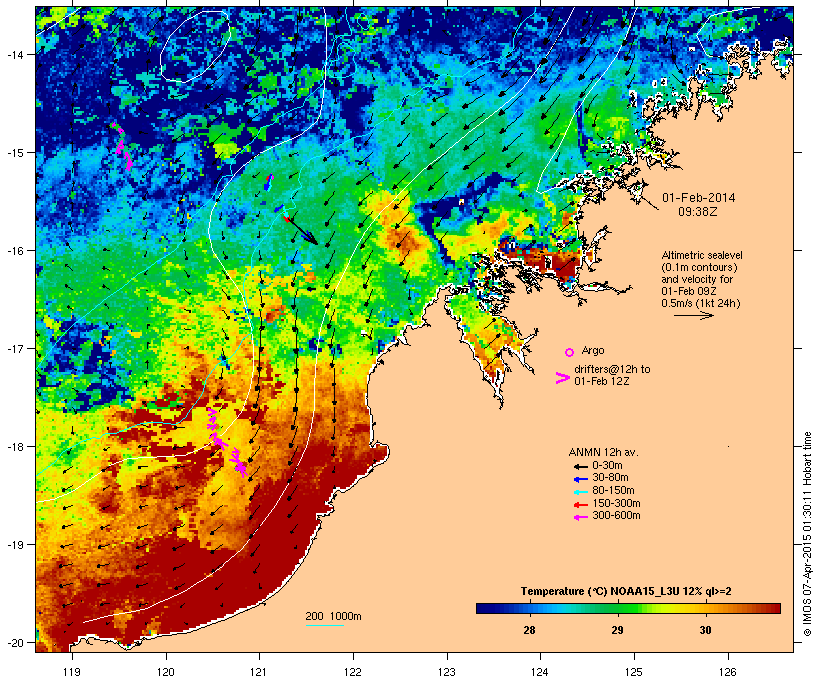
Task: Click the 0-30m depth label
Action: (x=607, y=466)
